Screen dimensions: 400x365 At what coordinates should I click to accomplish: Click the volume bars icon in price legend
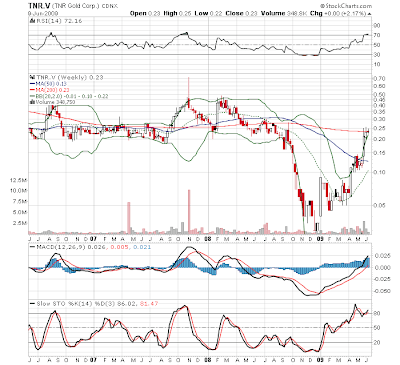[33, 102]
